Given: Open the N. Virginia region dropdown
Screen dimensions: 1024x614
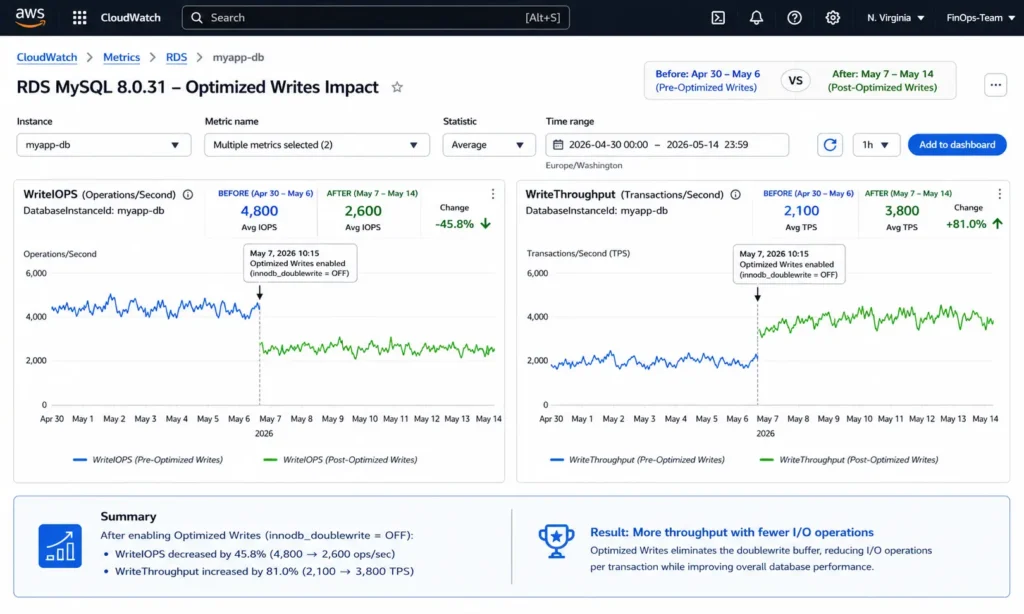Looking at the screenshot, I should (x=895, y=18).
